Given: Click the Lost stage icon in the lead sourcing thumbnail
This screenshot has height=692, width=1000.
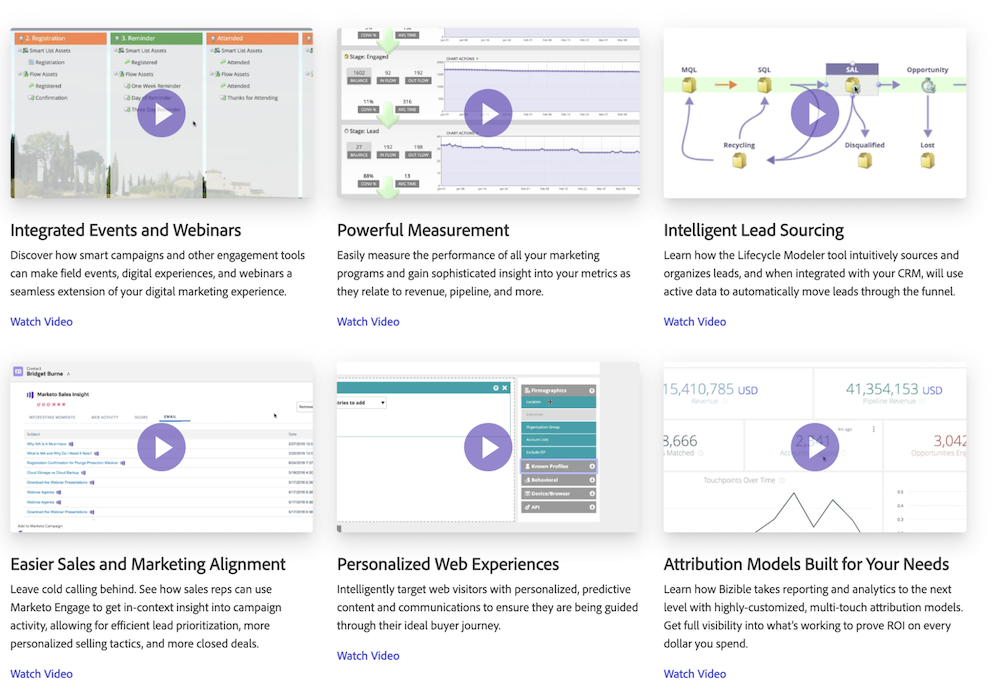Looking at the screenshot, I should click(927, 160).
